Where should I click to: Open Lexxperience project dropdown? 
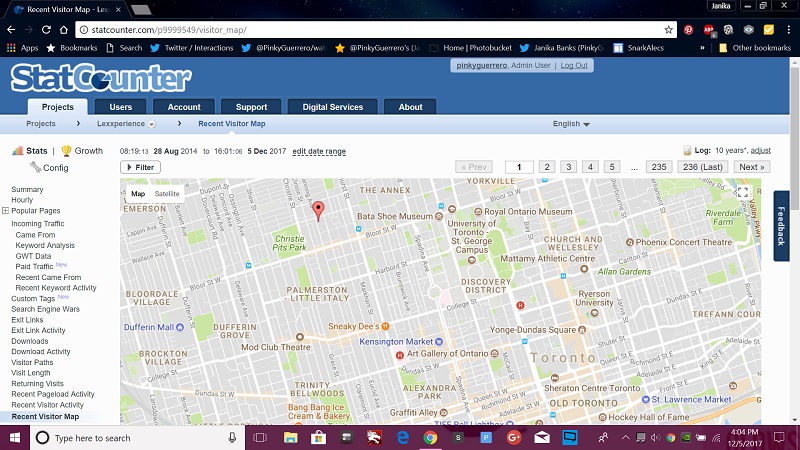click(152, 124)
